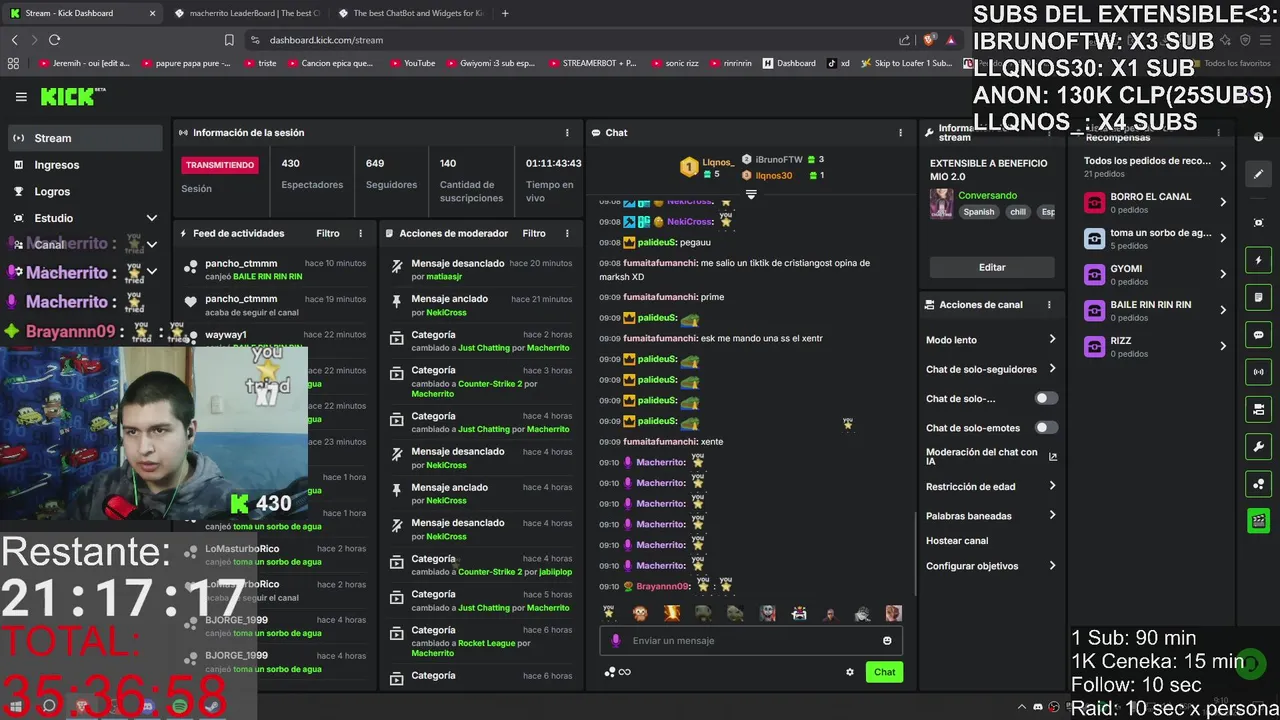Reload the page with browser refresh button
Image resolution: width=1280 pixels, height=720 pixels.
(54, 40)
